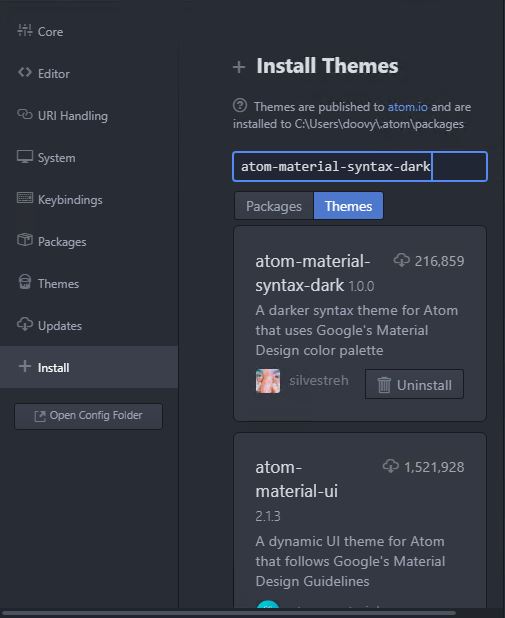The image size is (505, 618).
Task: Open URI Handling via its link icon
Action: pyautogui.click(x=24, y=114)
